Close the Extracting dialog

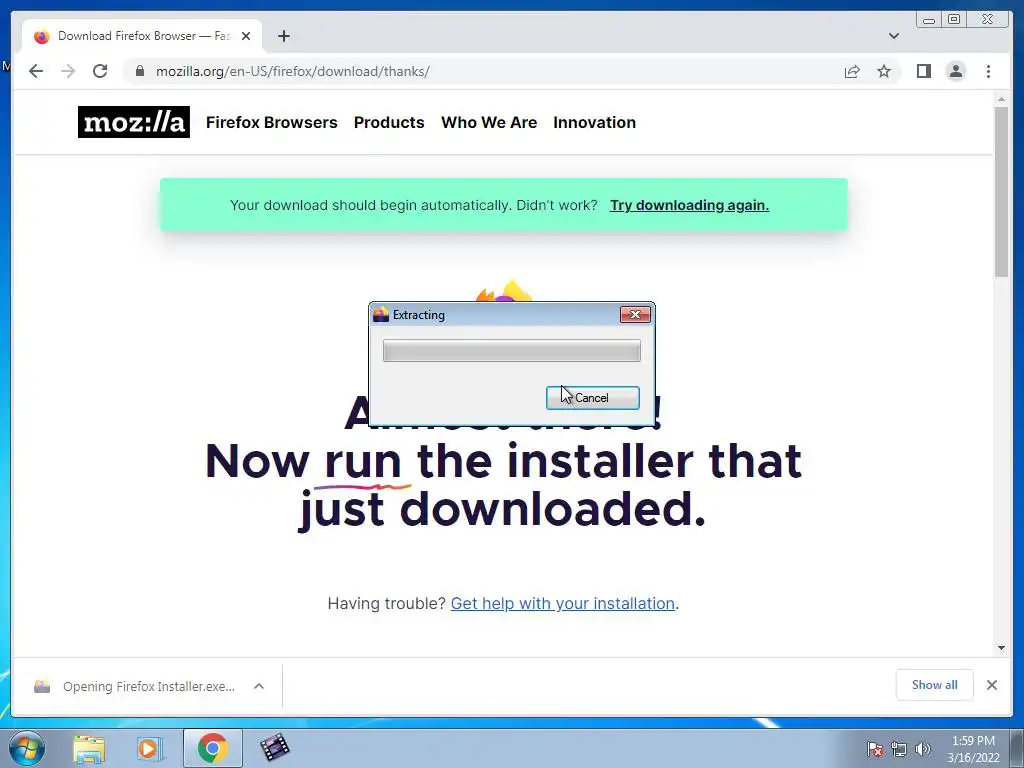pyautogui.click(x=635, y=315)
